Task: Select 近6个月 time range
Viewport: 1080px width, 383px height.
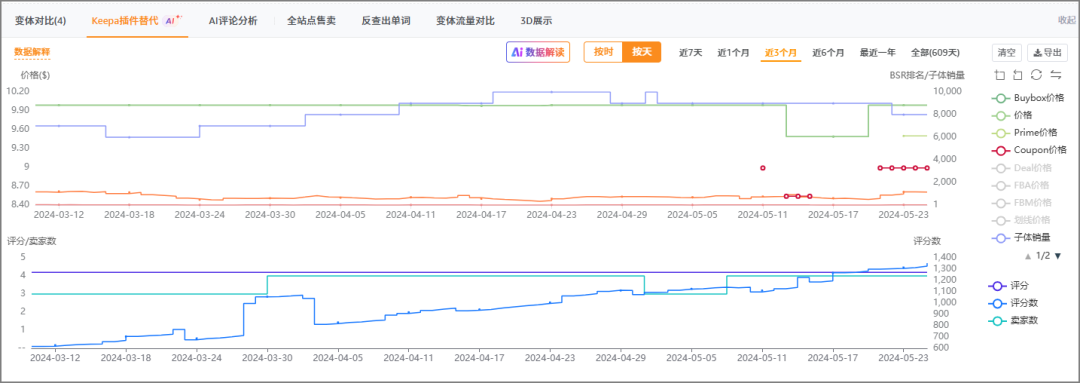Action: coord(828,52)
